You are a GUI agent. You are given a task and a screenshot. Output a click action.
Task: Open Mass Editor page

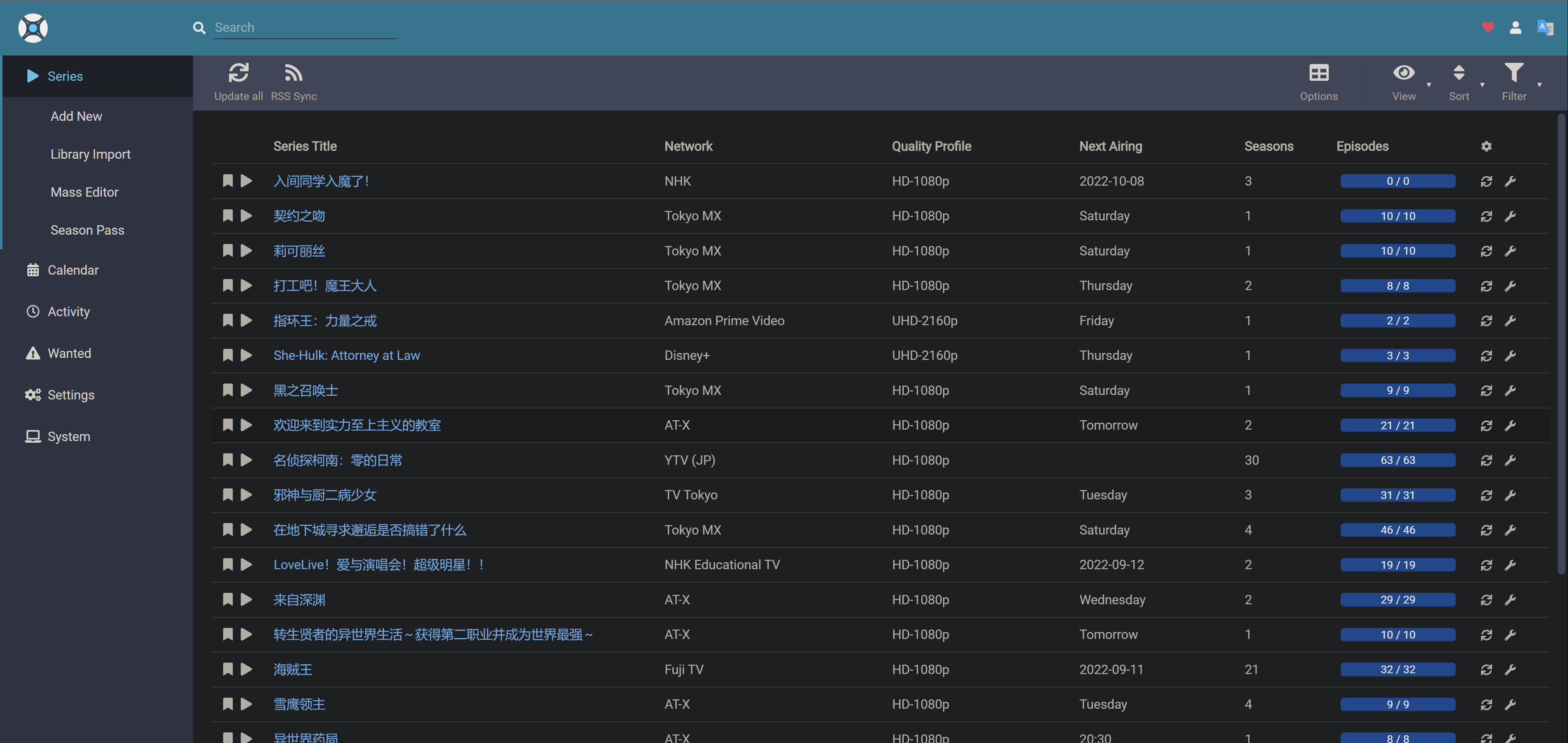point(85,192)
